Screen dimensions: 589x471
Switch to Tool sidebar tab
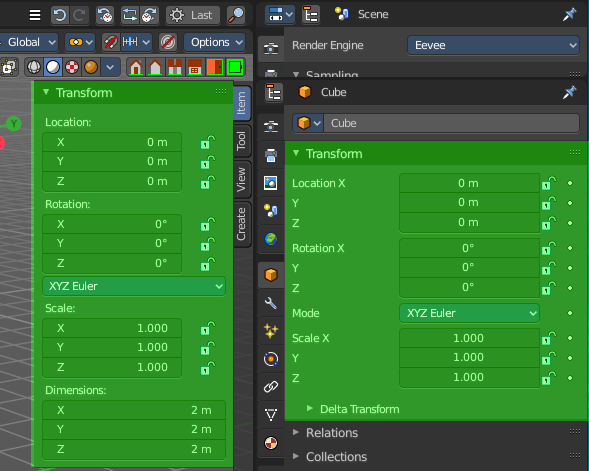[242, 141]
